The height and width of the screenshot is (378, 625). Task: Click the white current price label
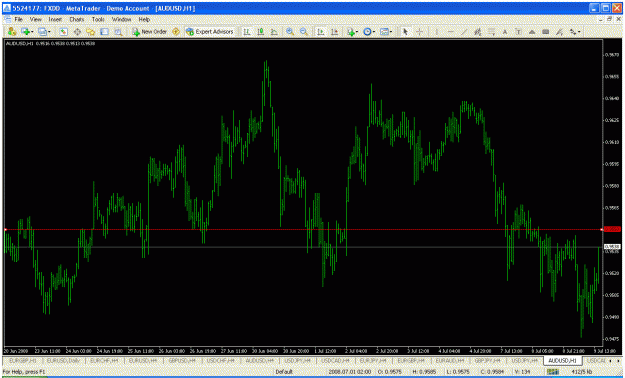point(612,247)
